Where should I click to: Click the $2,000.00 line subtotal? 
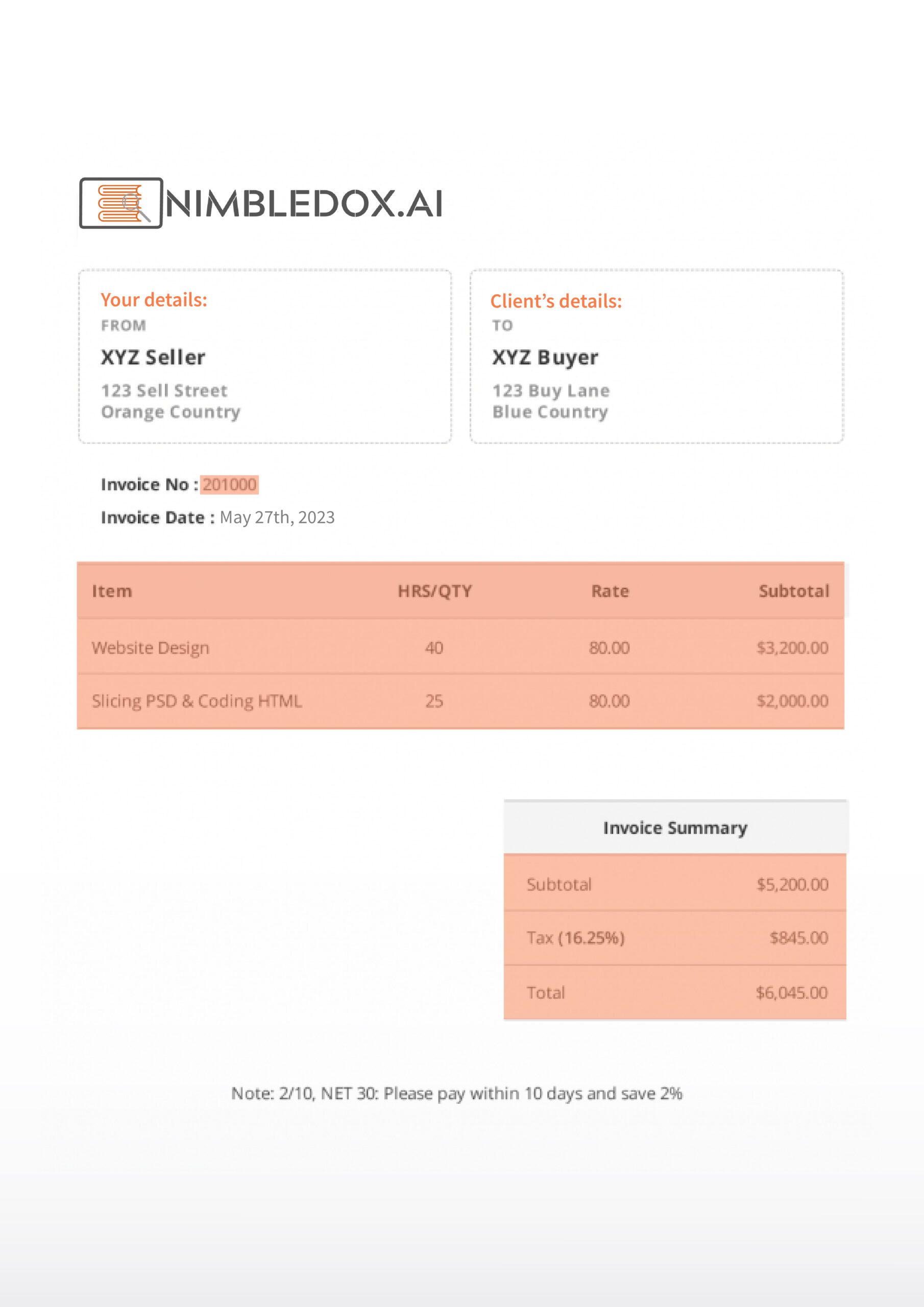pos(792,701)
